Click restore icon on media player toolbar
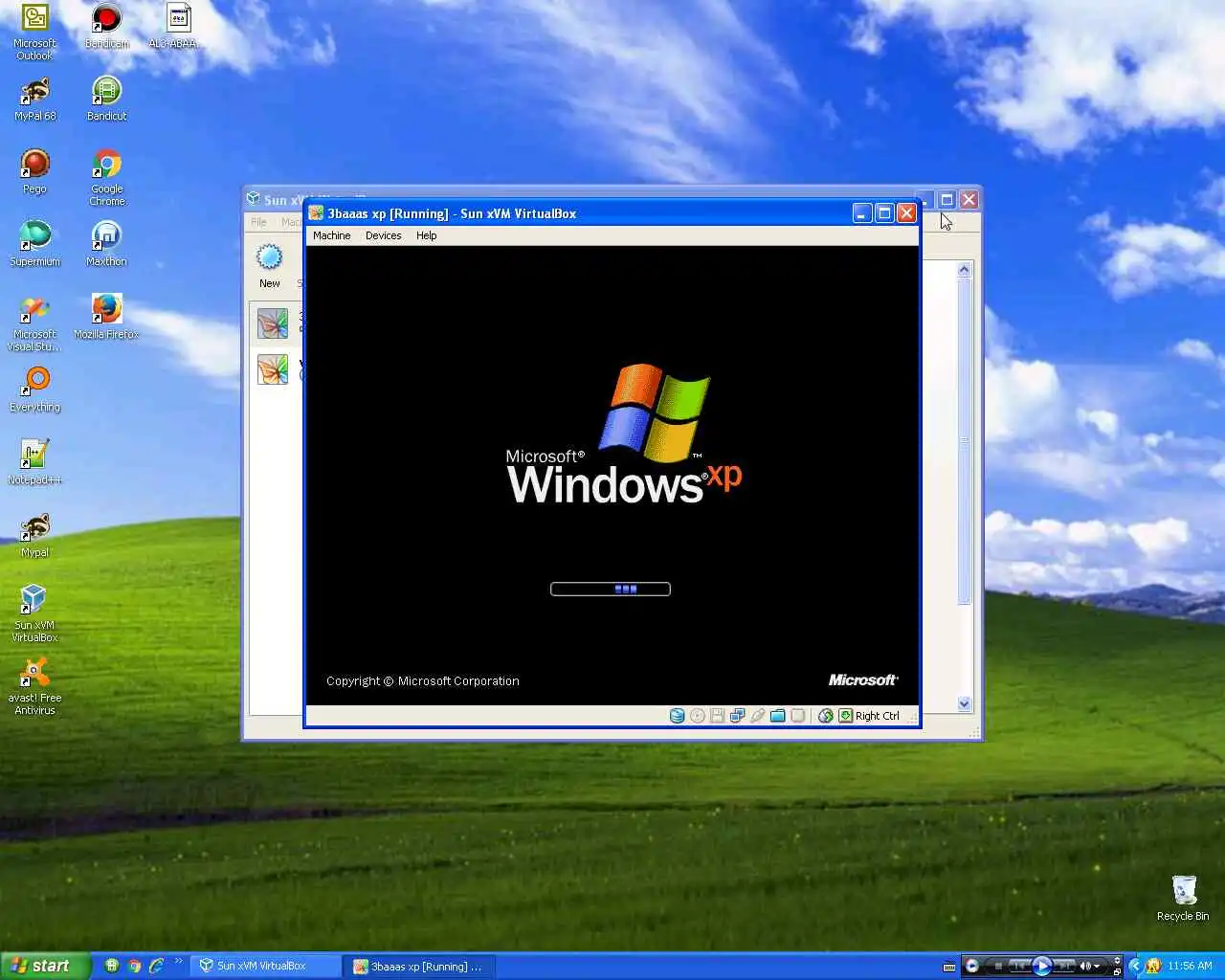The width and height of the screenshot is (1225, 980). (1117, 971)
